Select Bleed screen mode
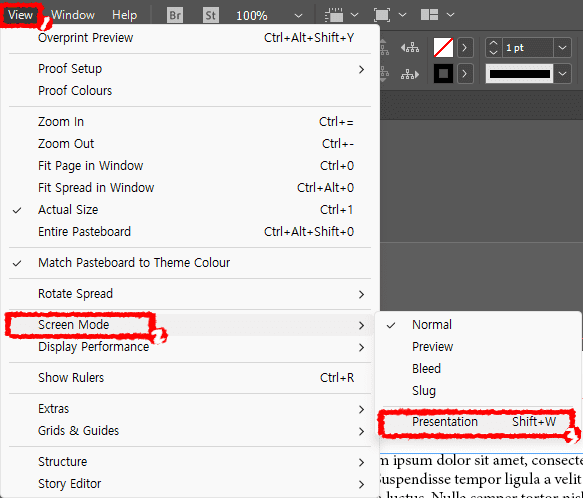 point(478,369)
